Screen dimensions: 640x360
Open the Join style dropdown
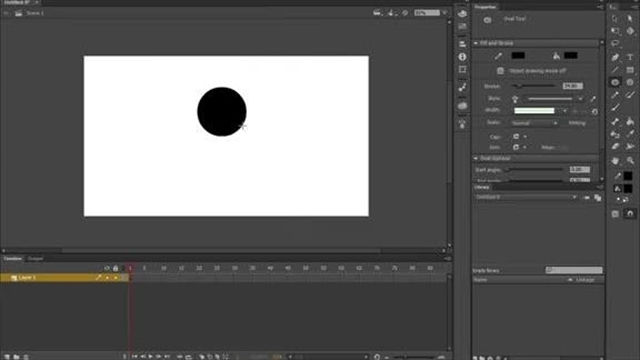[519, 147]
